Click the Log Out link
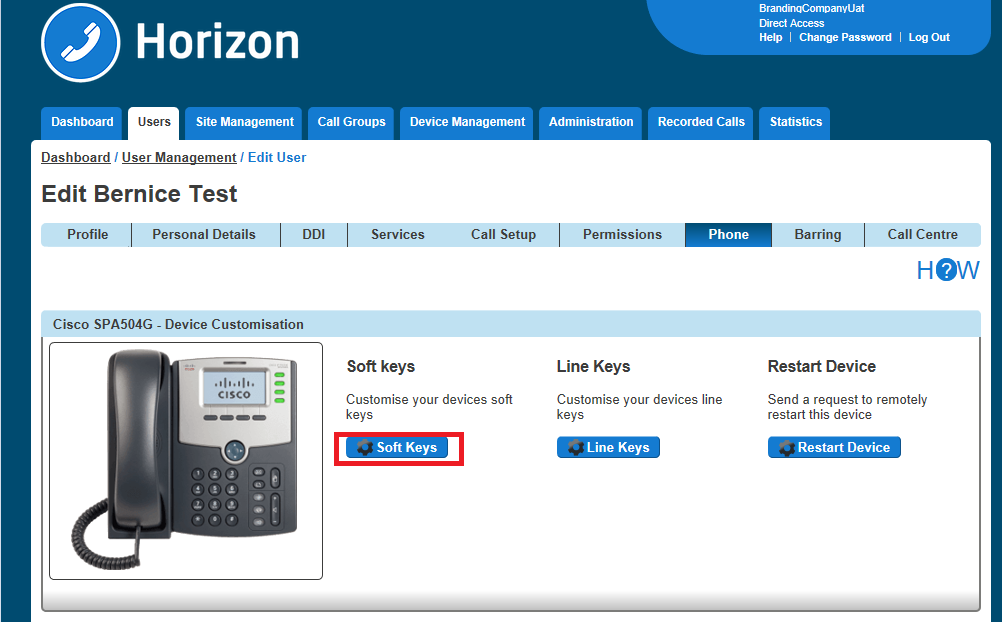1002x622 pixels. click(929, 37)
